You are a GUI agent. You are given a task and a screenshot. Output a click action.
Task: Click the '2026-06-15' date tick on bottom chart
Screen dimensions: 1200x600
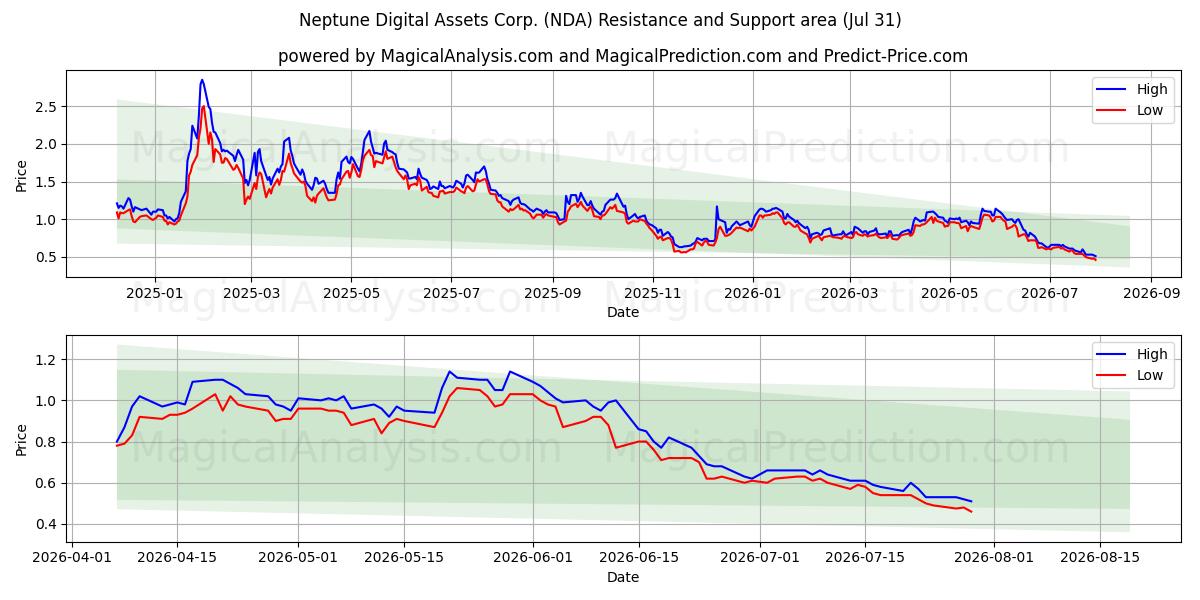tap(639, 558)
